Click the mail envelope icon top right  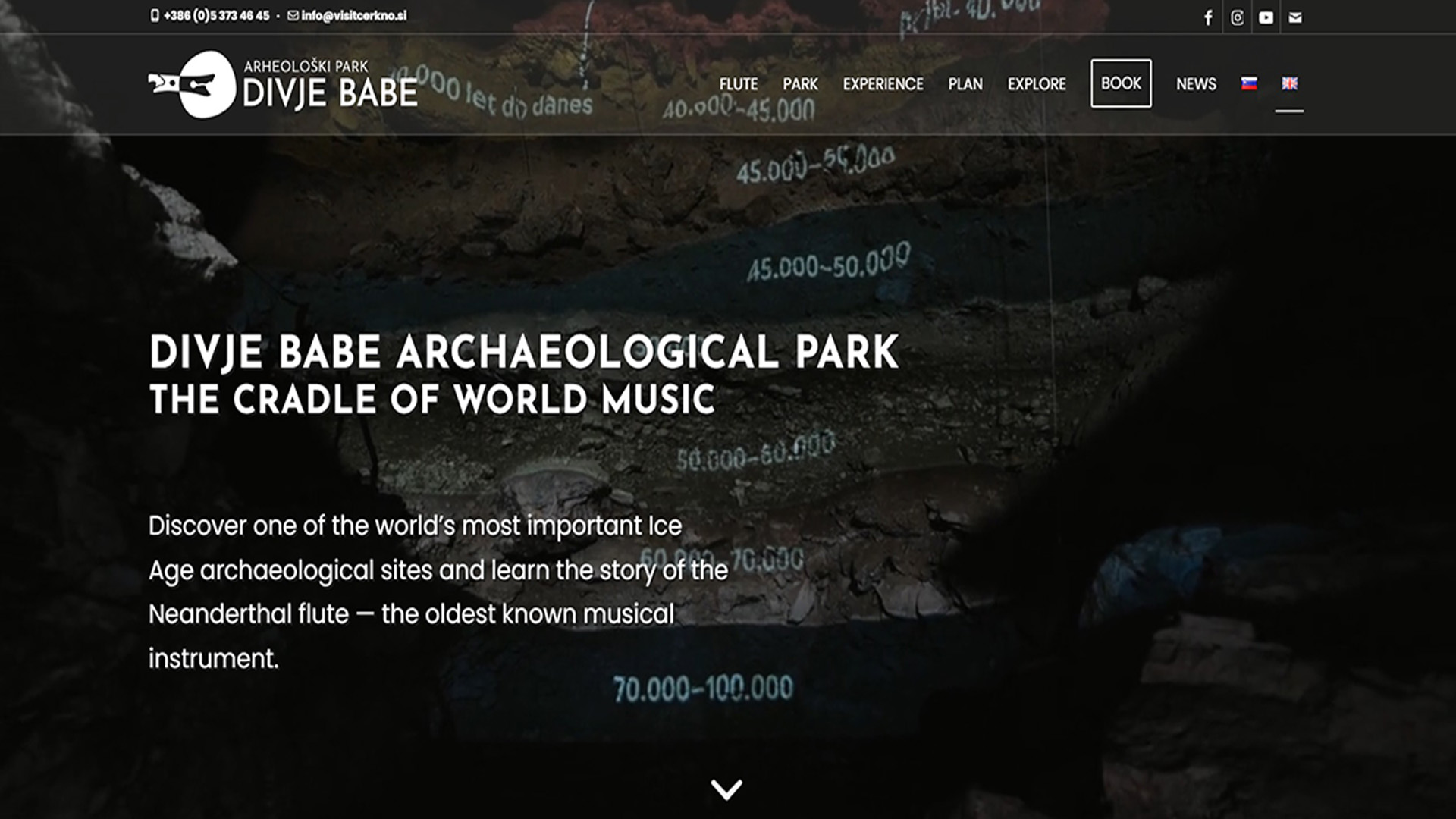coord(1295,17)
